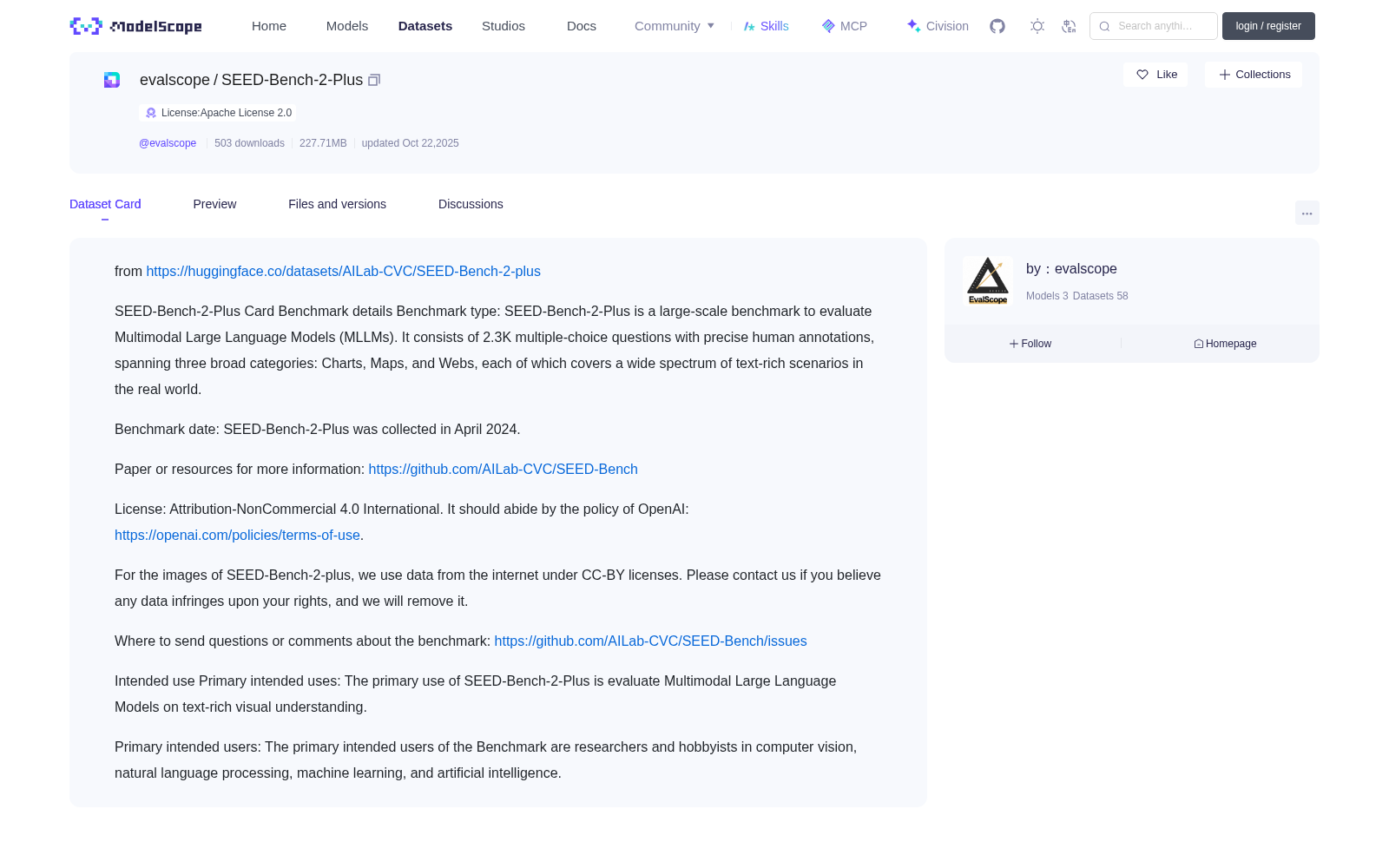Click the '503 downloads' text

pos(249,143)
